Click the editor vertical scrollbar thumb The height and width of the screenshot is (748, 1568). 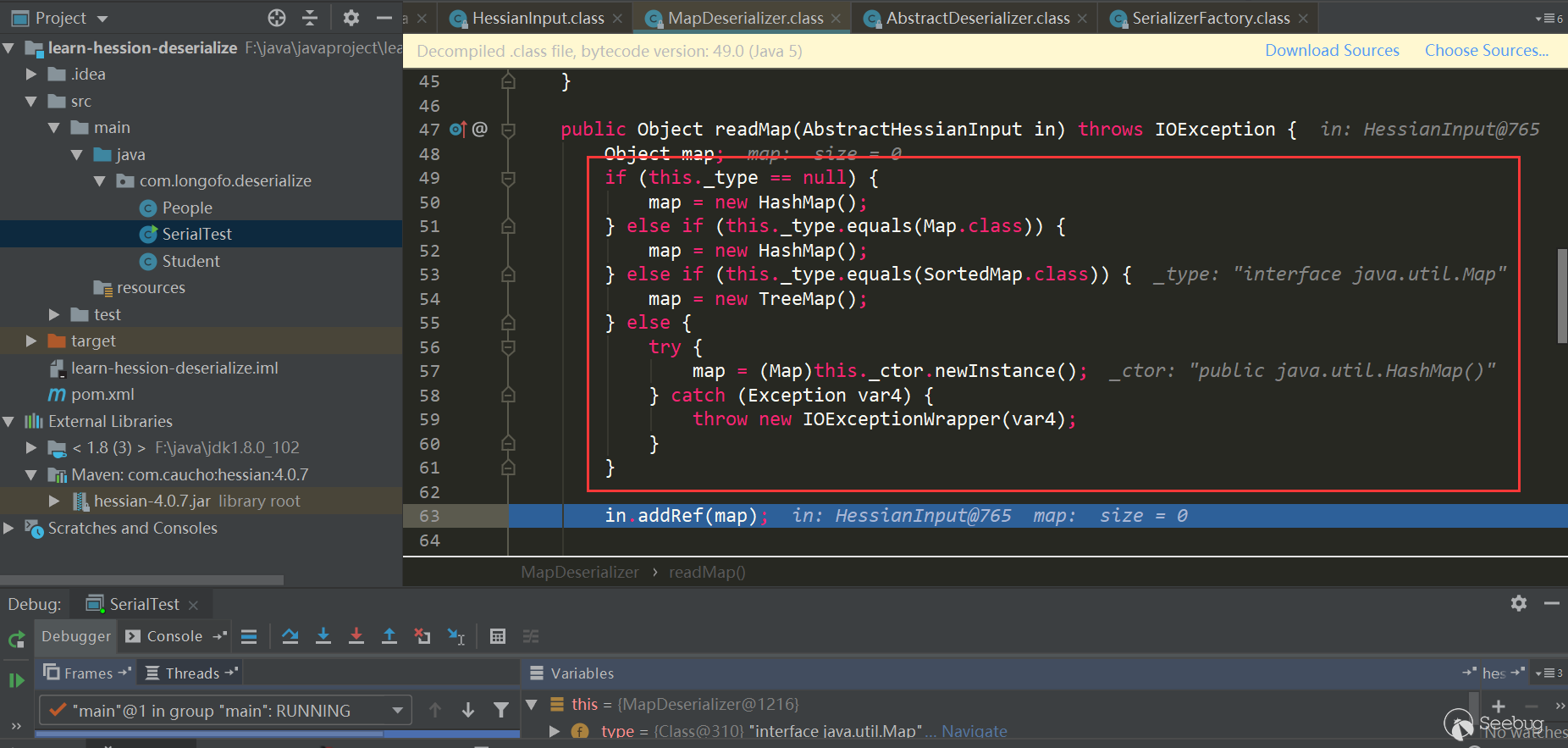pyautogui.click(x=1562, y=296)
